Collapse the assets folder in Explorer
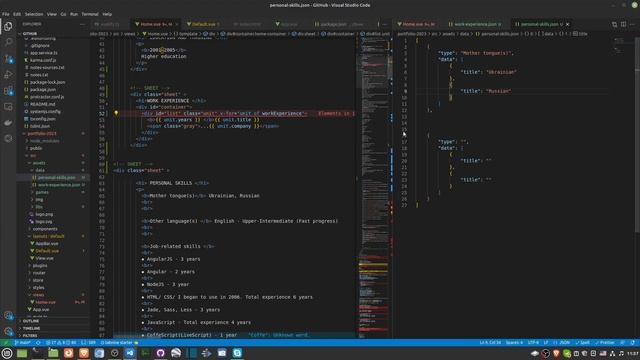 click(39, 163)
